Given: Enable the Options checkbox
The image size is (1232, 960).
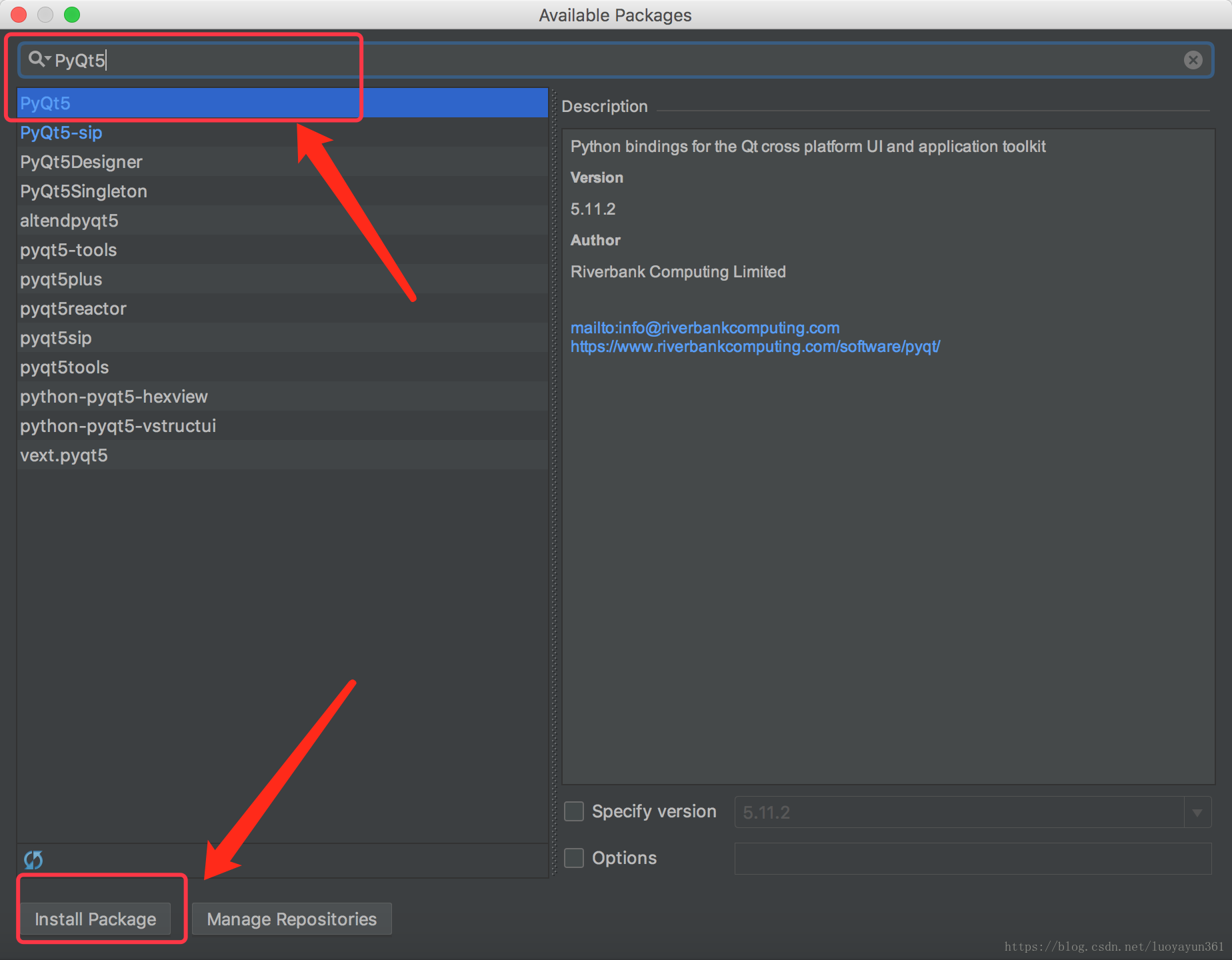Looking at the screenshot, I should 574,858.
